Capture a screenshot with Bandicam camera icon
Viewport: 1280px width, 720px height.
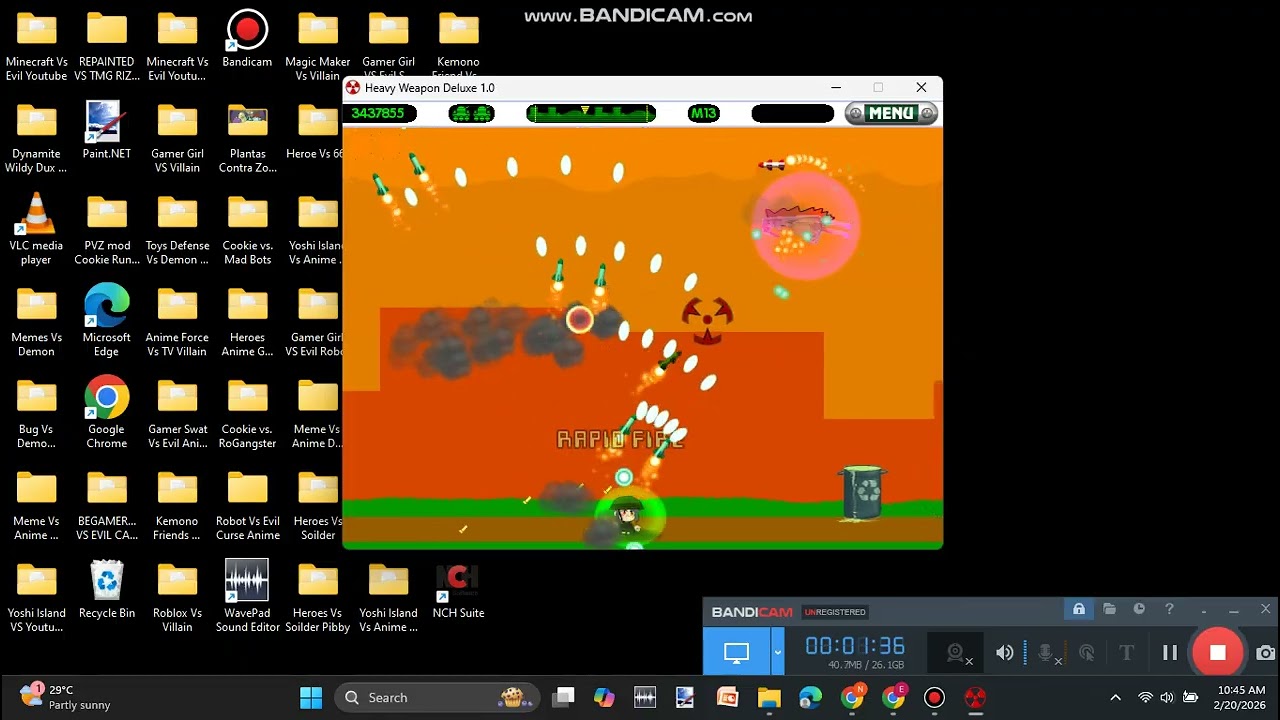pos(1265,653)
